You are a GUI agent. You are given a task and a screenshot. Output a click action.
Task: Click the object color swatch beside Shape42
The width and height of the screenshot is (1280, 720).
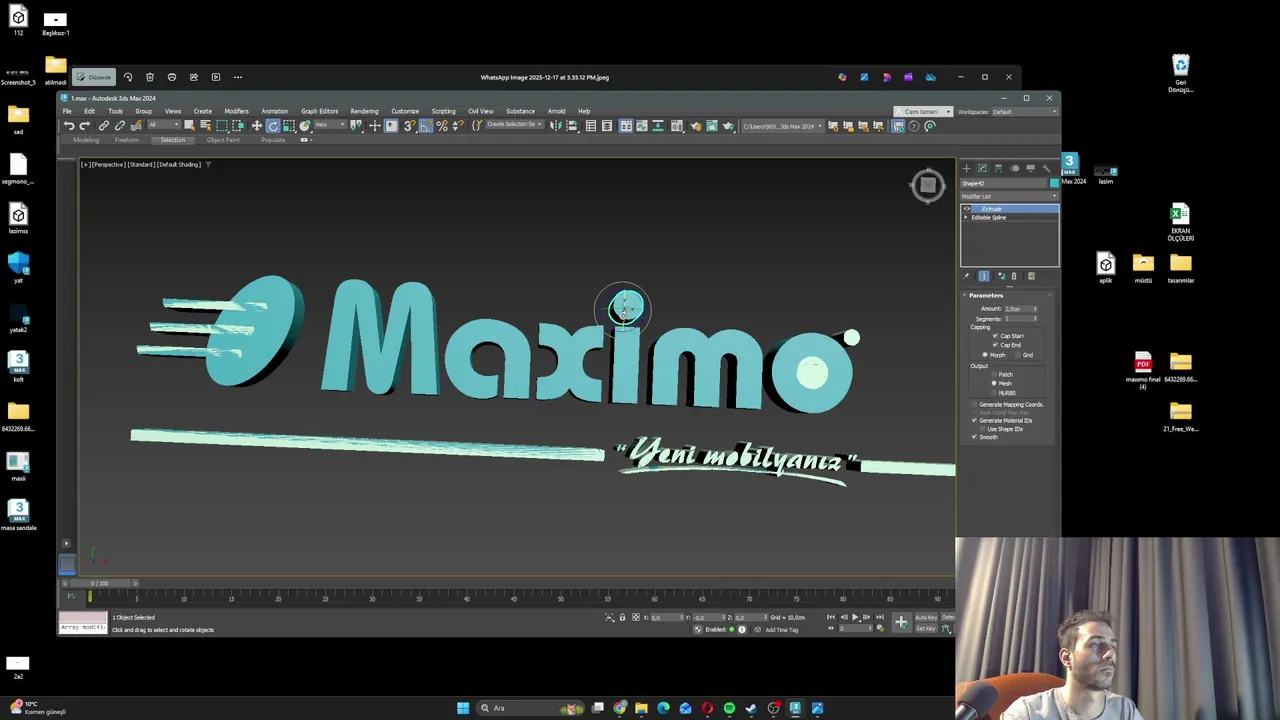tap(1054, 183)
